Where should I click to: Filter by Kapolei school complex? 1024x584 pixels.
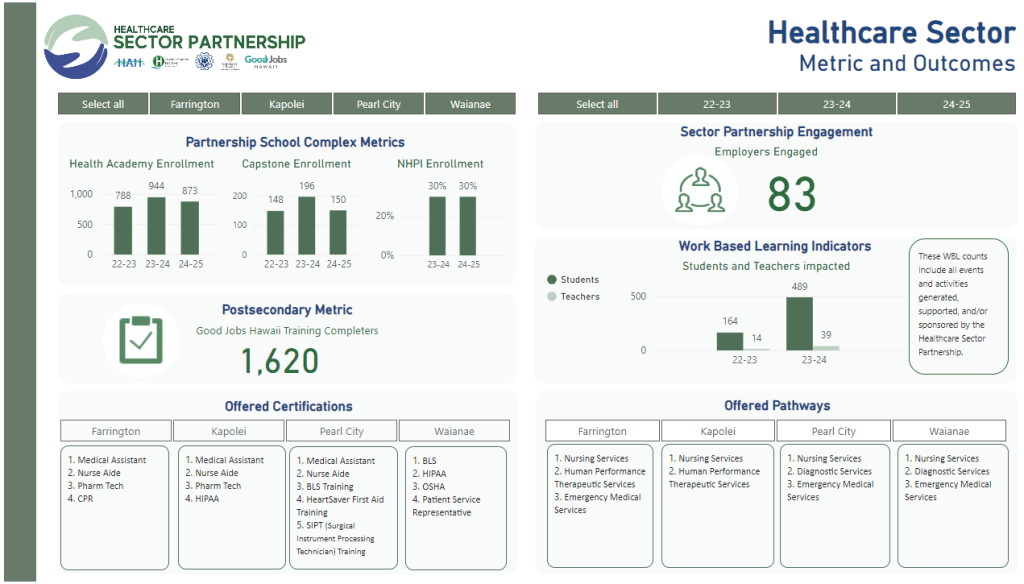[x=287, y=104]
